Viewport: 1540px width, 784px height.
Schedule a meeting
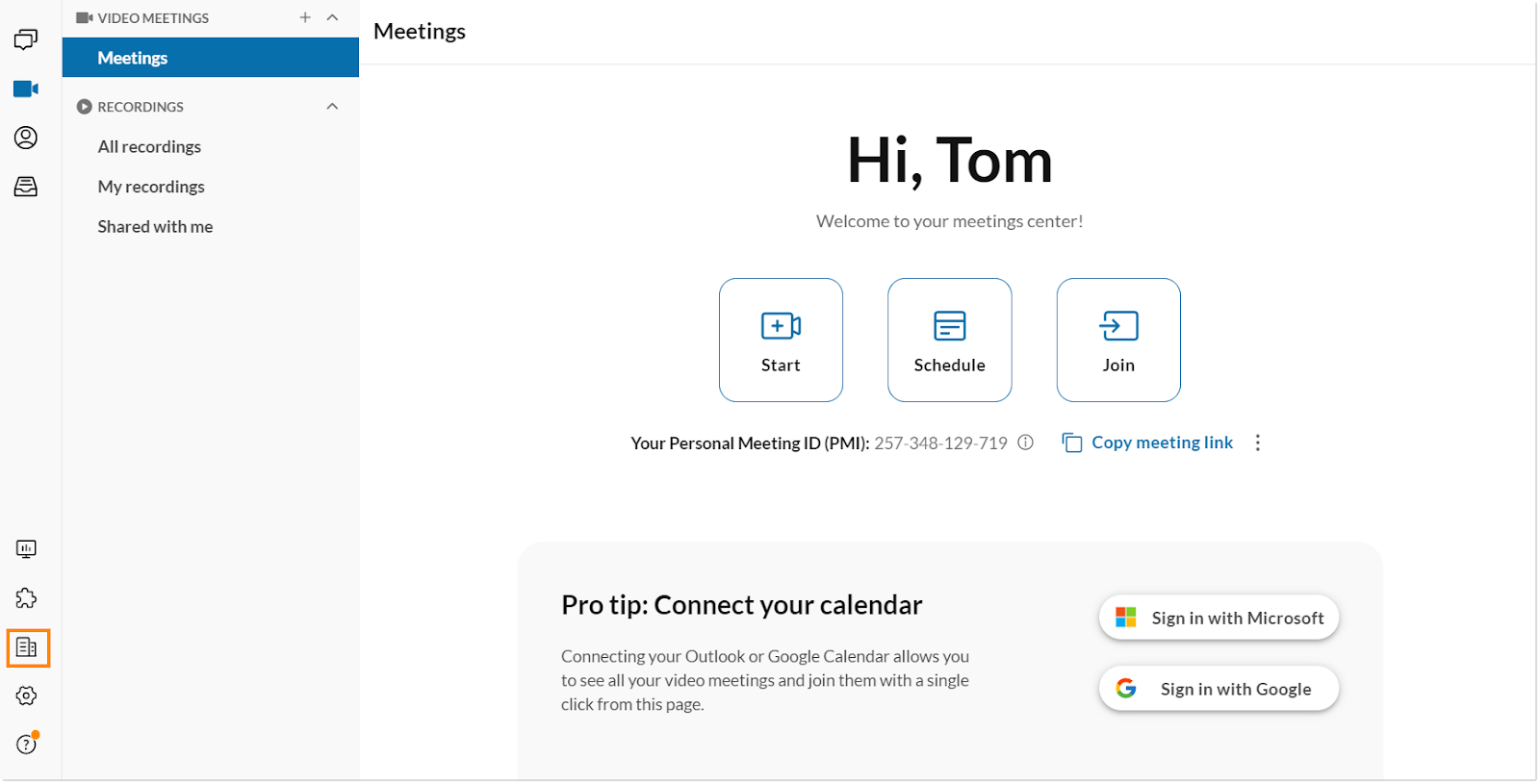pyautogui.click(x=949, y=340)
